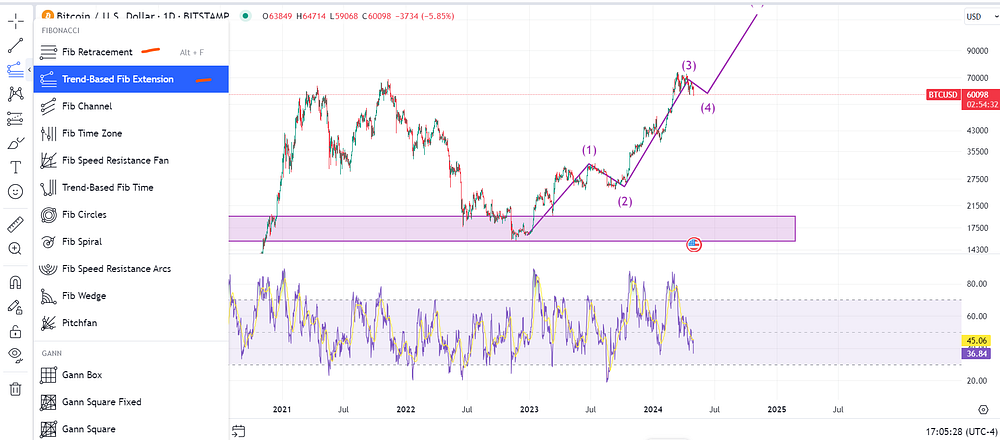Open the go to date calendar
This screenshot has width=1000, height=440.
coord(239,430)
